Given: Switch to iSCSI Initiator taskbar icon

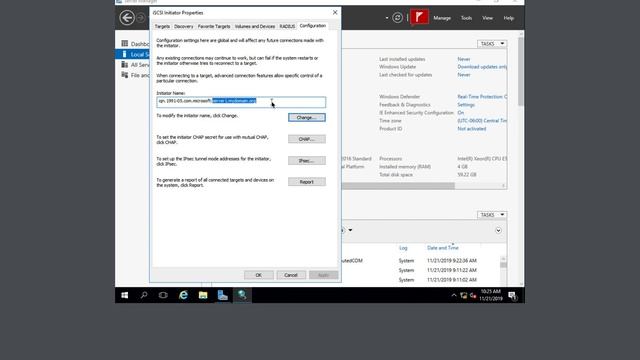Looking at the screenshot, I should click(x=242, y=295).
